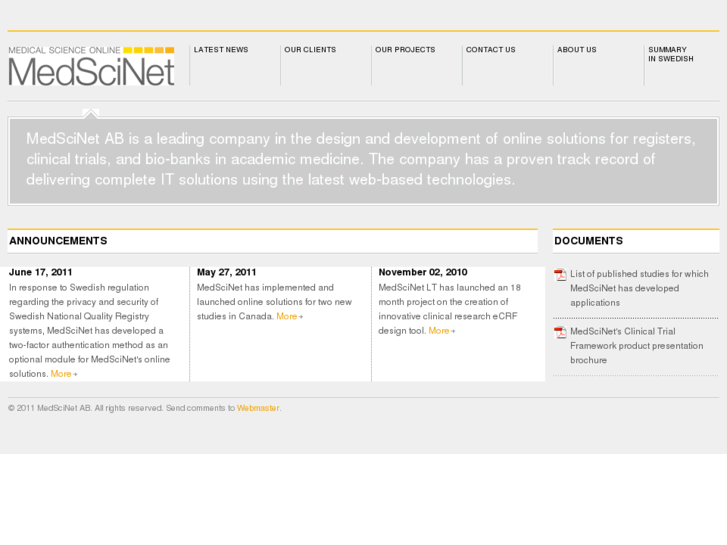This screenshot has width=727, height=545.
Task: Select the Documents heading
Action: point(588,241)
